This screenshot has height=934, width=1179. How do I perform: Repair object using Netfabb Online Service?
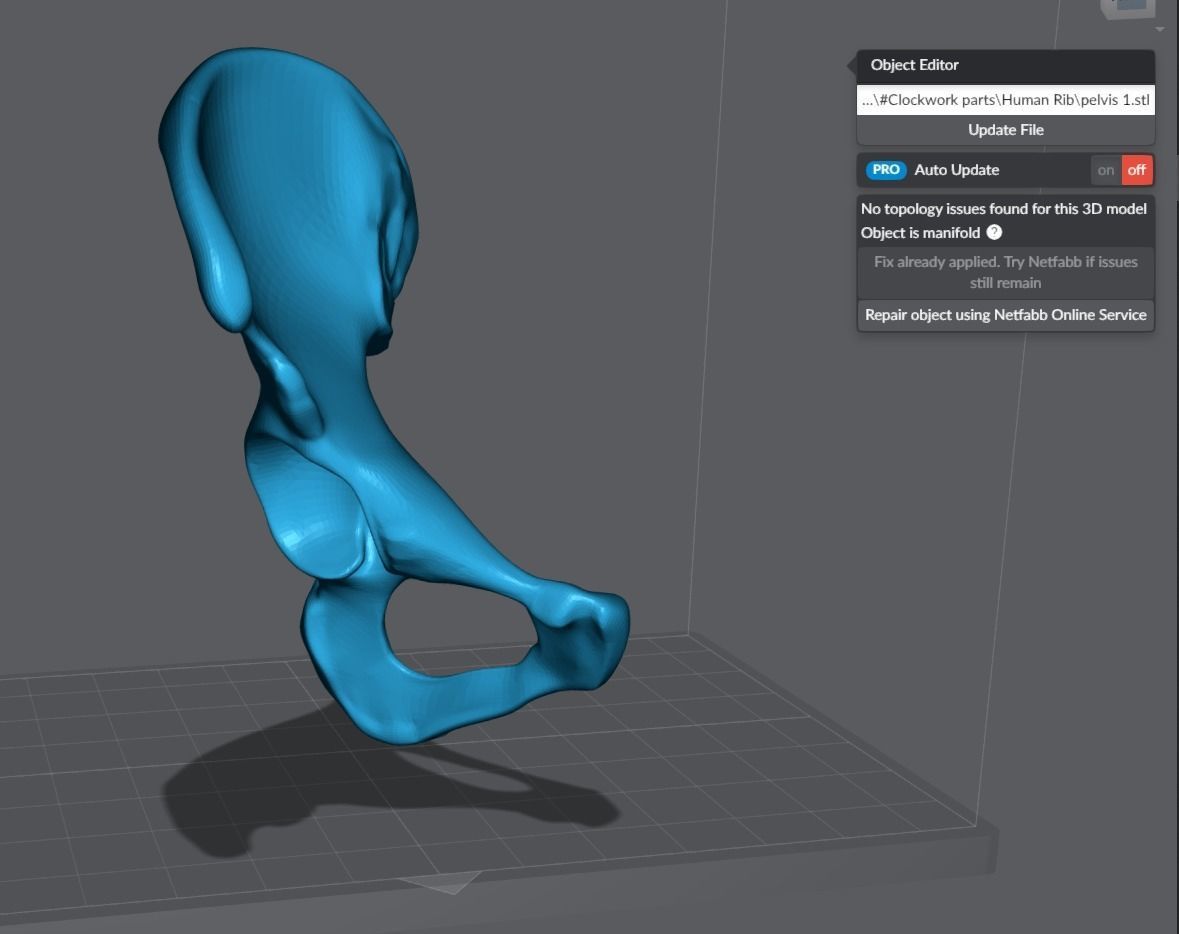[x=1005, y=315]
